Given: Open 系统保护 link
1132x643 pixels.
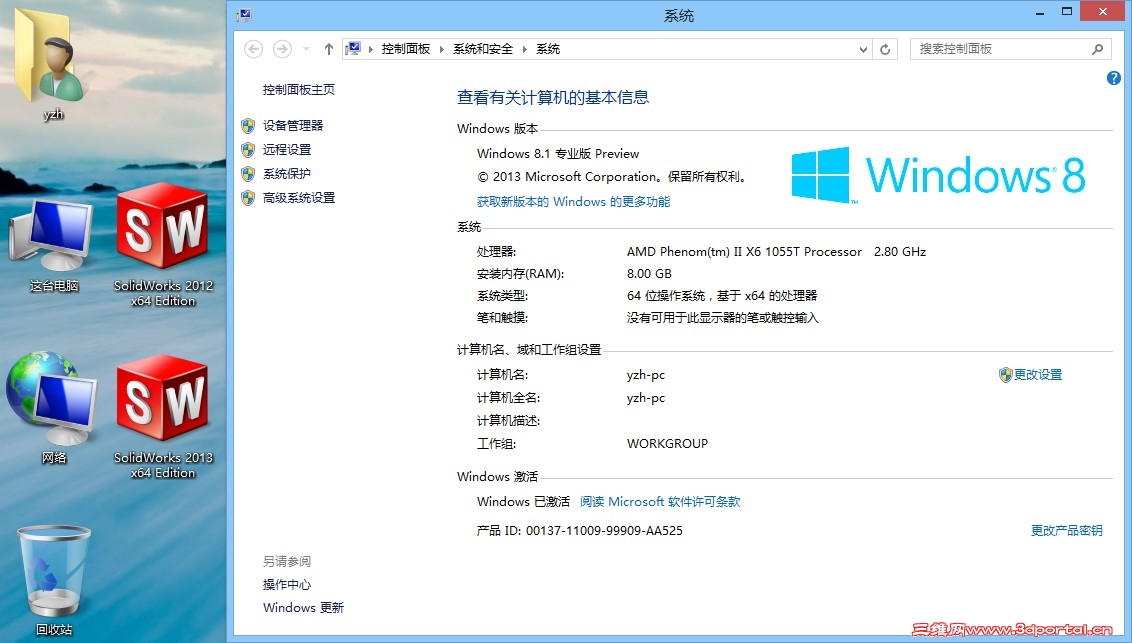Looking at the screenshot, I should 287,173.
